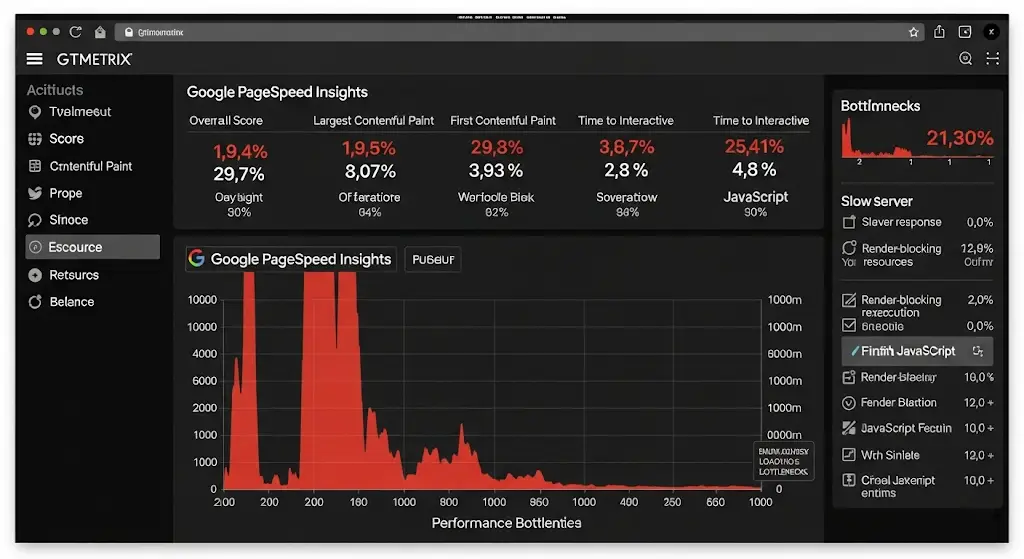Screen dimensions: 1024x559
Task: Click the share icon in browser toolbar
Action: (939, 31)
